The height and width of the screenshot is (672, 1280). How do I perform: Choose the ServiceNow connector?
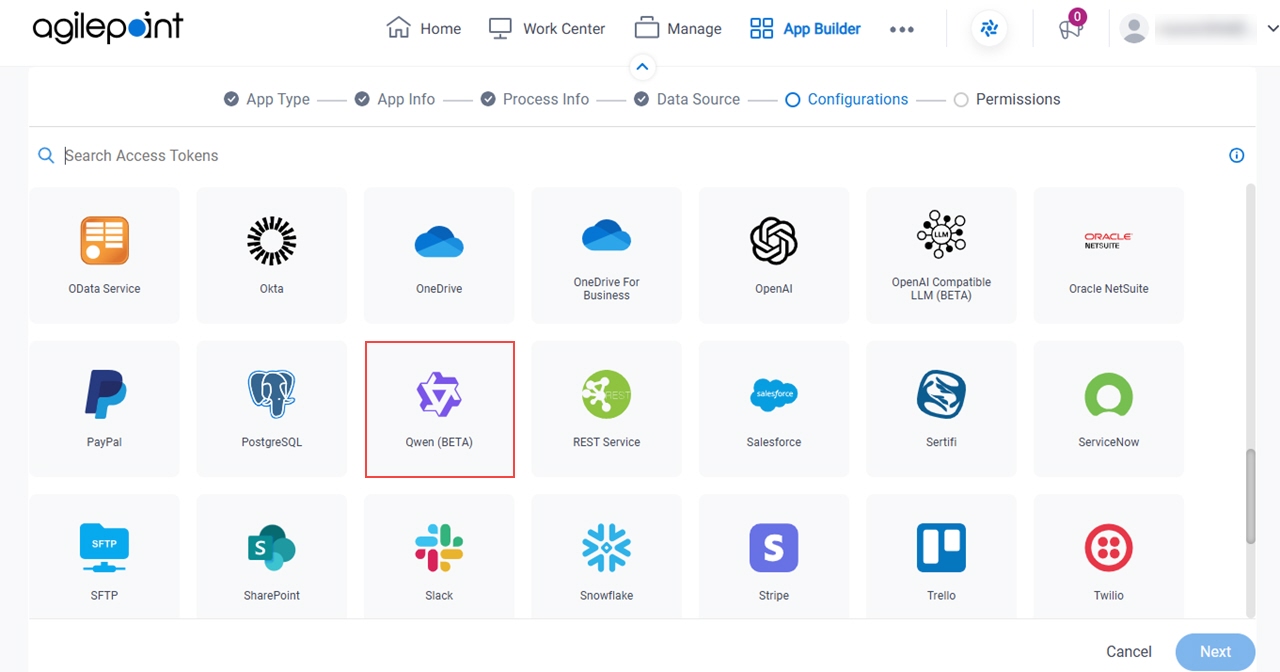(x=1109, y=409)
